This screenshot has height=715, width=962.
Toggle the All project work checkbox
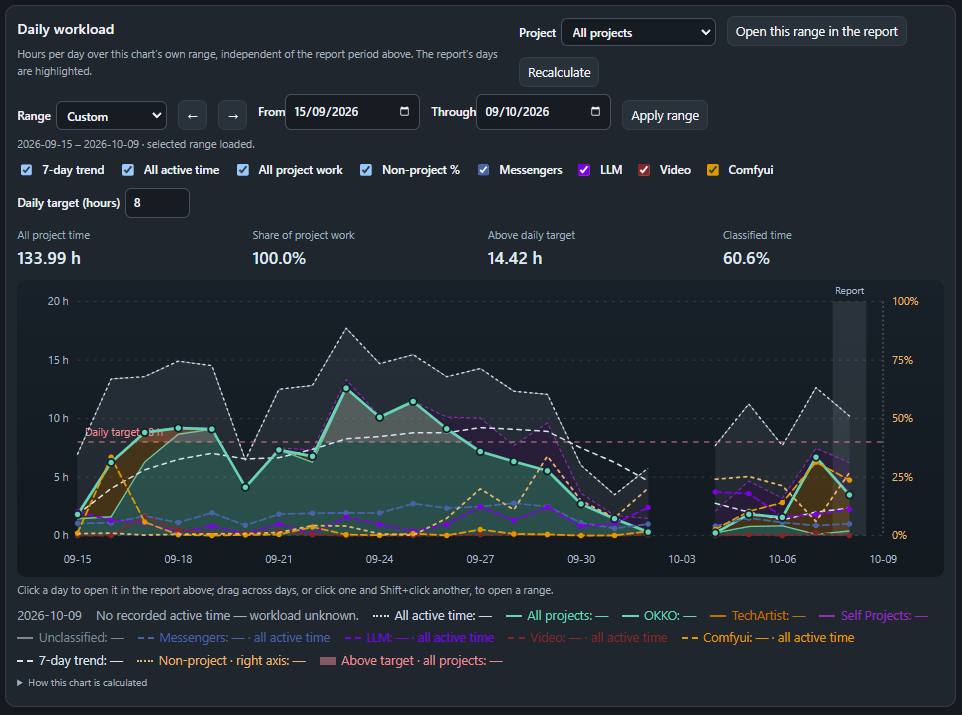click(243, 170)
